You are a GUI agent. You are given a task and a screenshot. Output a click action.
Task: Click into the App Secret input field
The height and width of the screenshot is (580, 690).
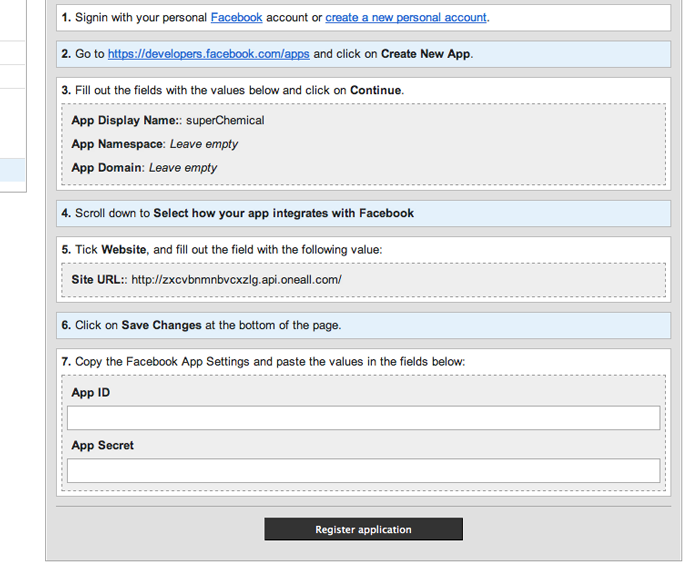tap(363, 471)
